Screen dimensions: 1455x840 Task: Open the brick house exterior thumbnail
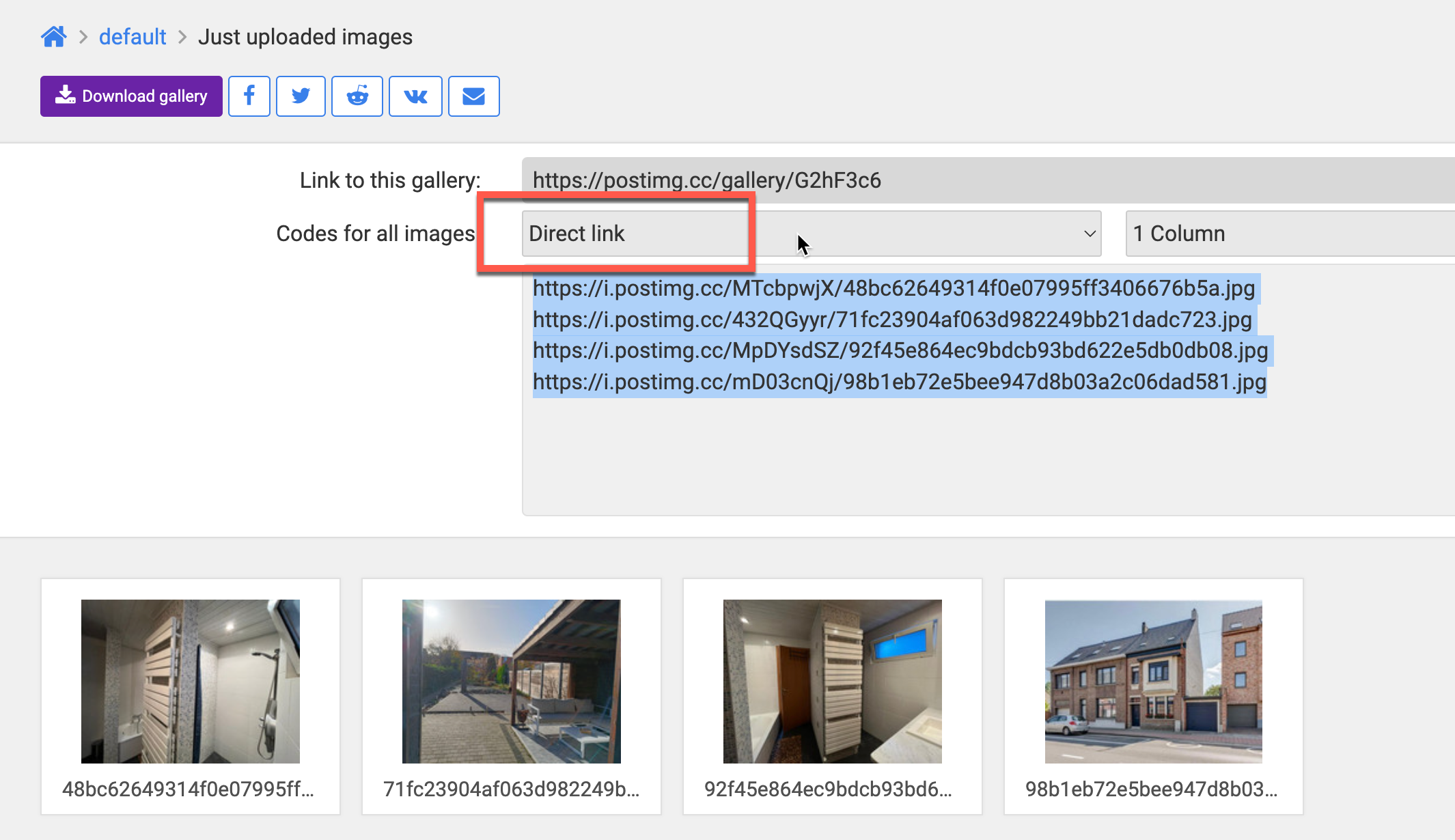coord(1154,682)
